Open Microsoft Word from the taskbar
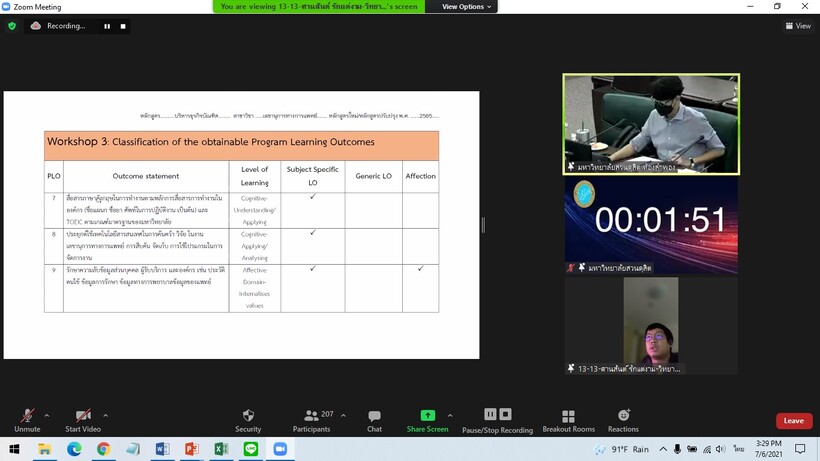The height and width of the screenshot is (461, 820). pos(162,448)
